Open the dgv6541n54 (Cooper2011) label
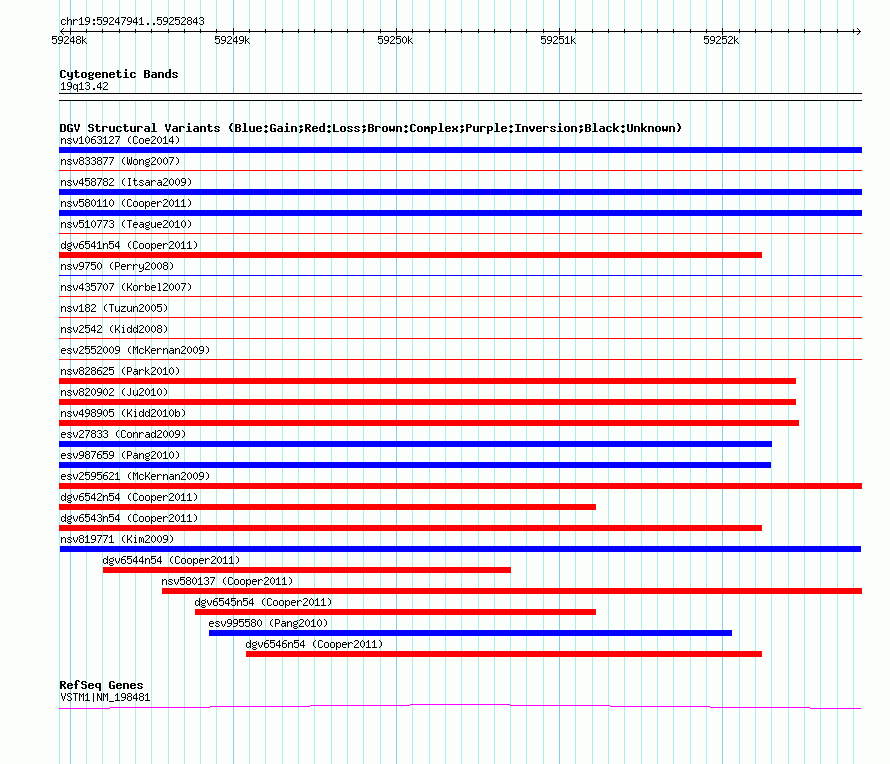The height and width of the screenshot is (764, 890). [129, 245]
